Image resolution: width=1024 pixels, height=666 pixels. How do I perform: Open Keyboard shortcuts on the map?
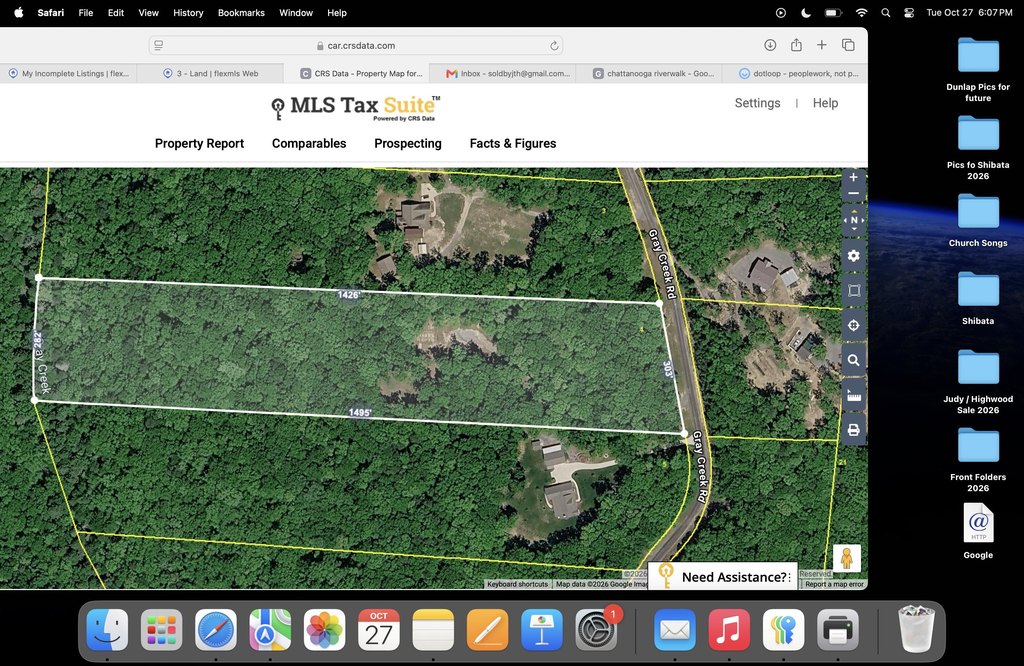click(x=517, y=584)
